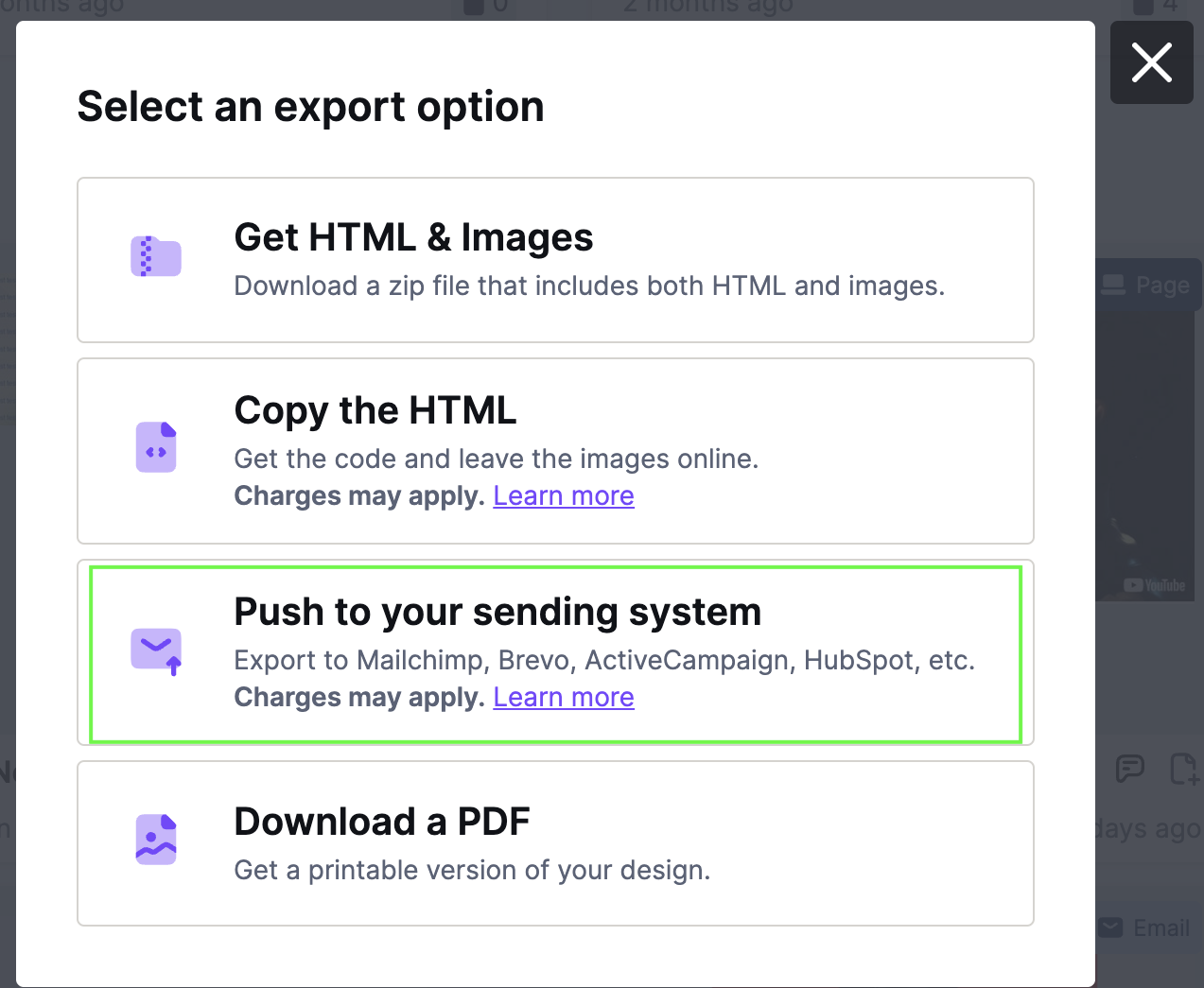
Task: Click 'Download a zip file' description text
Action: point(589,286)
